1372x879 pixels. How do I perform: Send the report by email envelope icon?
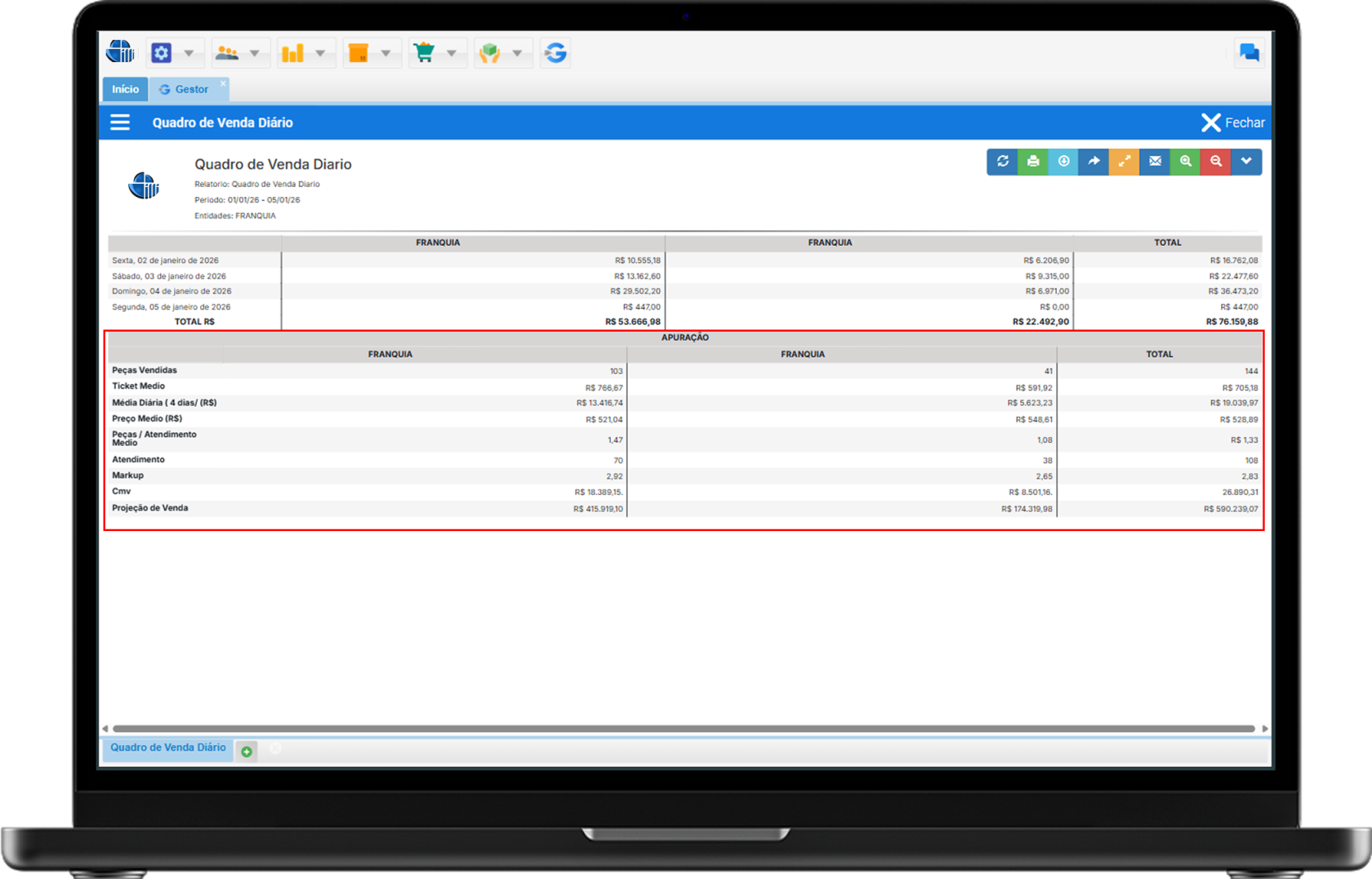1155,162
